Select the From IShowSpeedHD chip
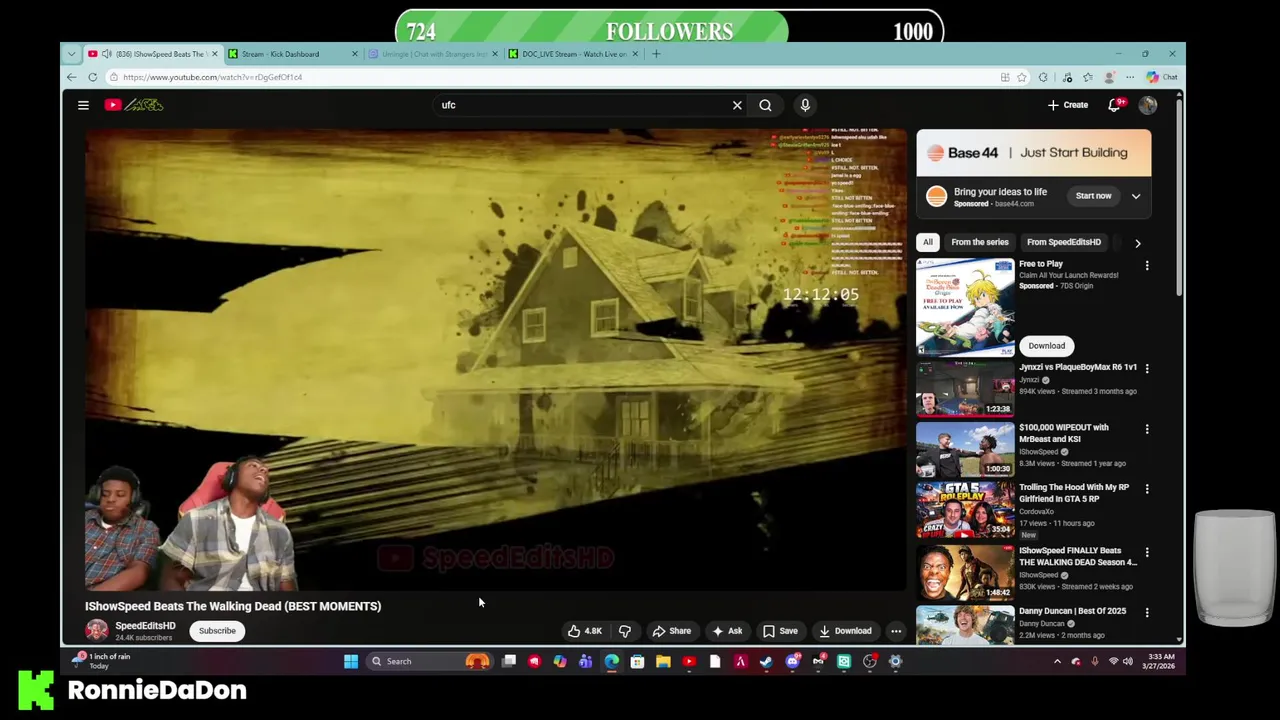The height and width of the screenshot is (720, 1280). click(1064, 242)
